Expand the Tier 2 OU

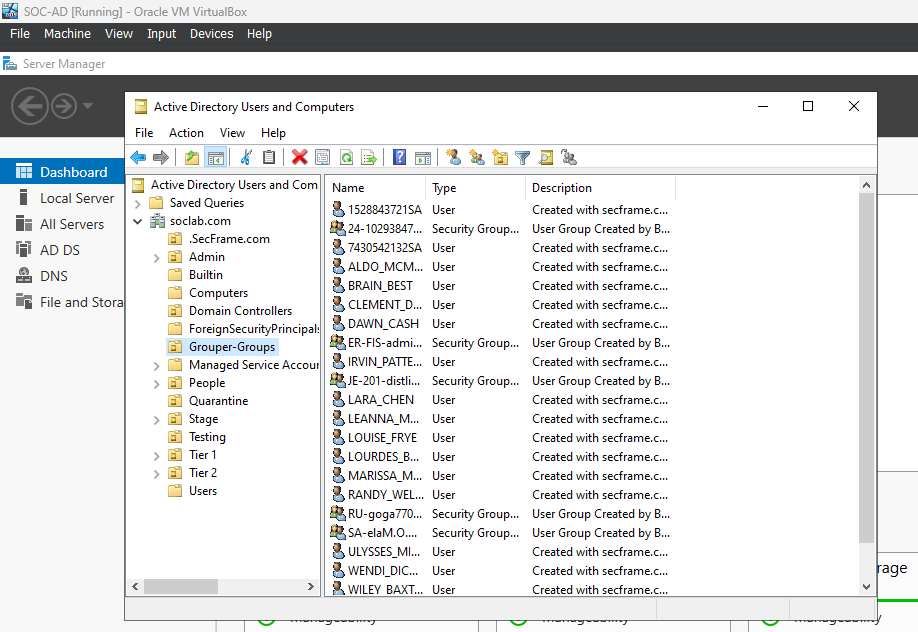coord(156,474)
